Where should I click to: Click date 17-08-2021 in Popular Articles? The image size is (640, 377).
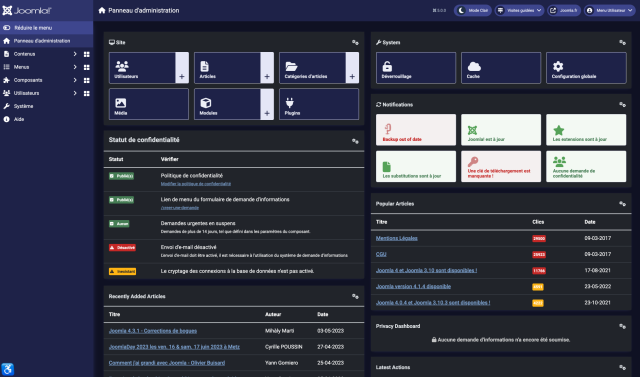click(598, 271)
